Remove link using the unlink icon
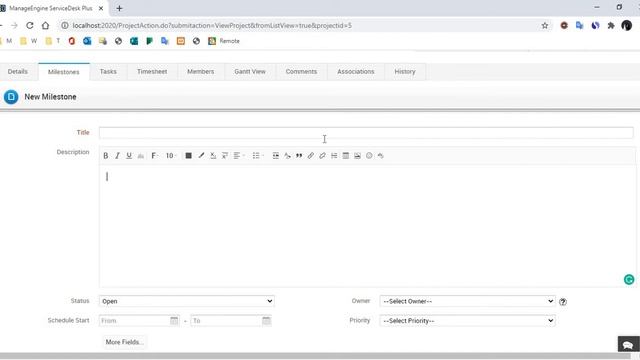 pos(322,156)
